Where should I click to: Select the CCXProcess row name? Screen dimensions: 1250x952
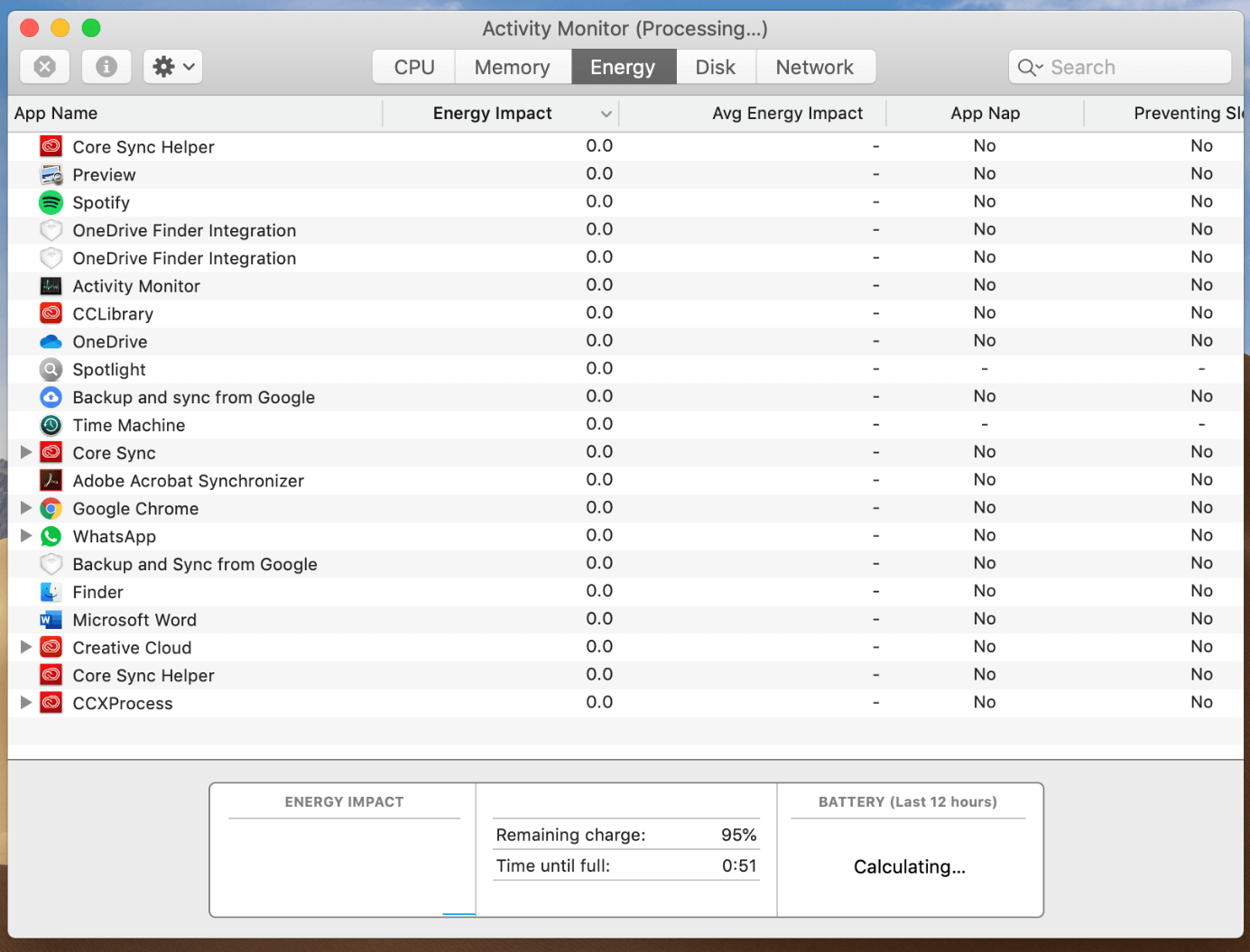tap(123, 704)
